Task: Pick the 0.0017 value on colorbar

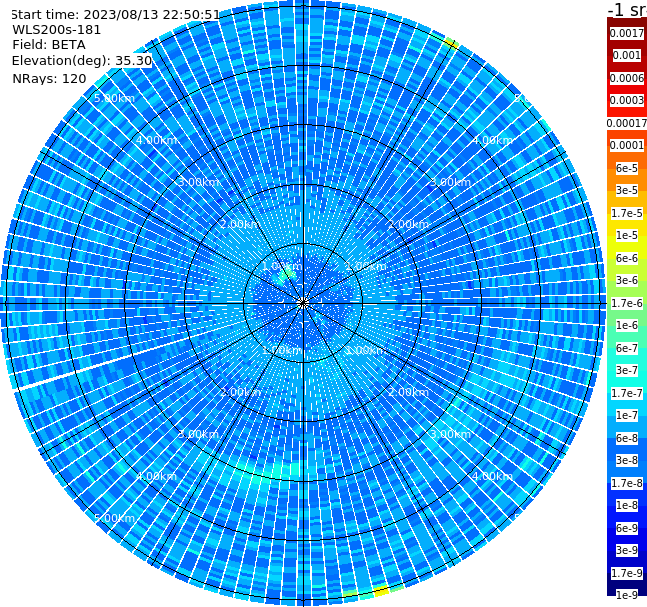Action: click(x=626, y=33)
